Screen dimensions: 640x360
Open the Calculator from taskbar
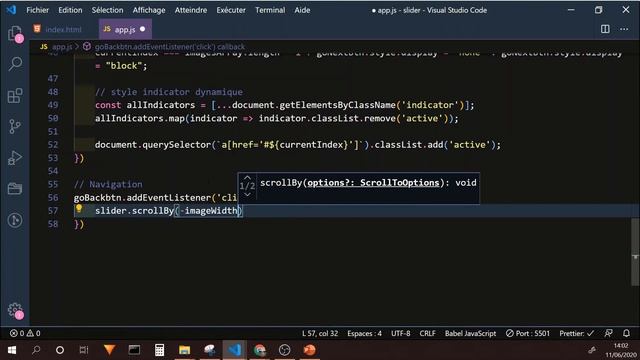(x=159, y=350)
